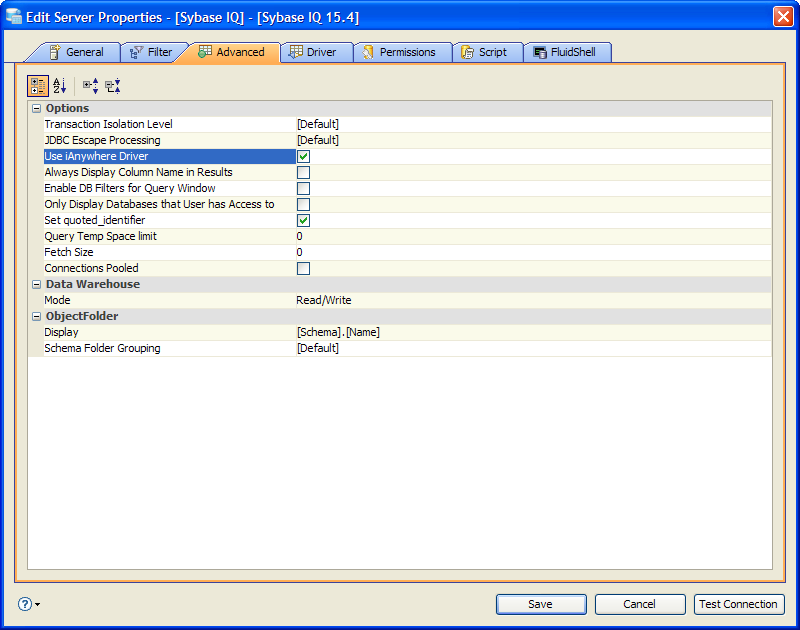Select the Schema Folder Grouping label
Screen dimensions: 800x630
click(x=102, y=348)
